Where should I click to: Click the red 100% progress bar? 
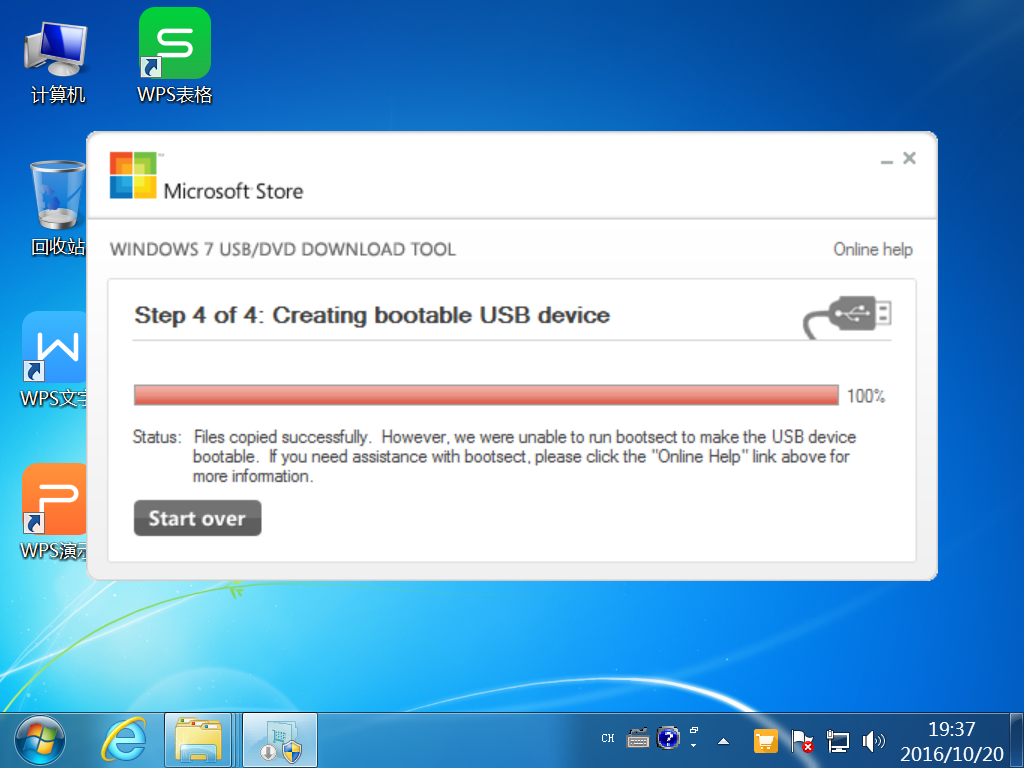[486, 395]
